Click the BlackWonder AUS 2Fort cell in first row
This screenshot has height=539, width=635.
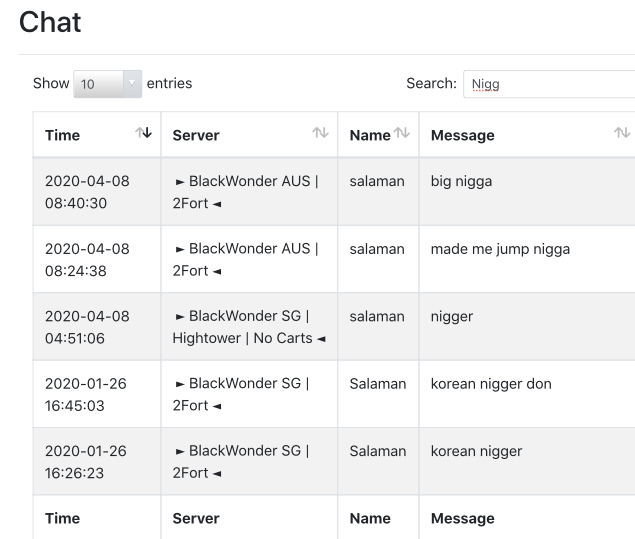pos(249,192)
